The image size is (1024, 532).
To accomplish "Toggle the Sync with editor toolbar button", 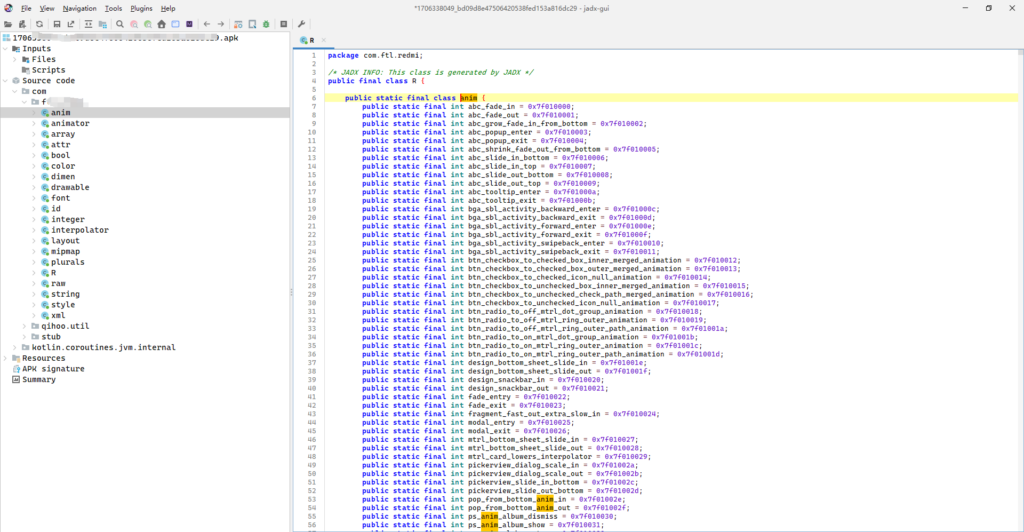I will pos(86,23).
